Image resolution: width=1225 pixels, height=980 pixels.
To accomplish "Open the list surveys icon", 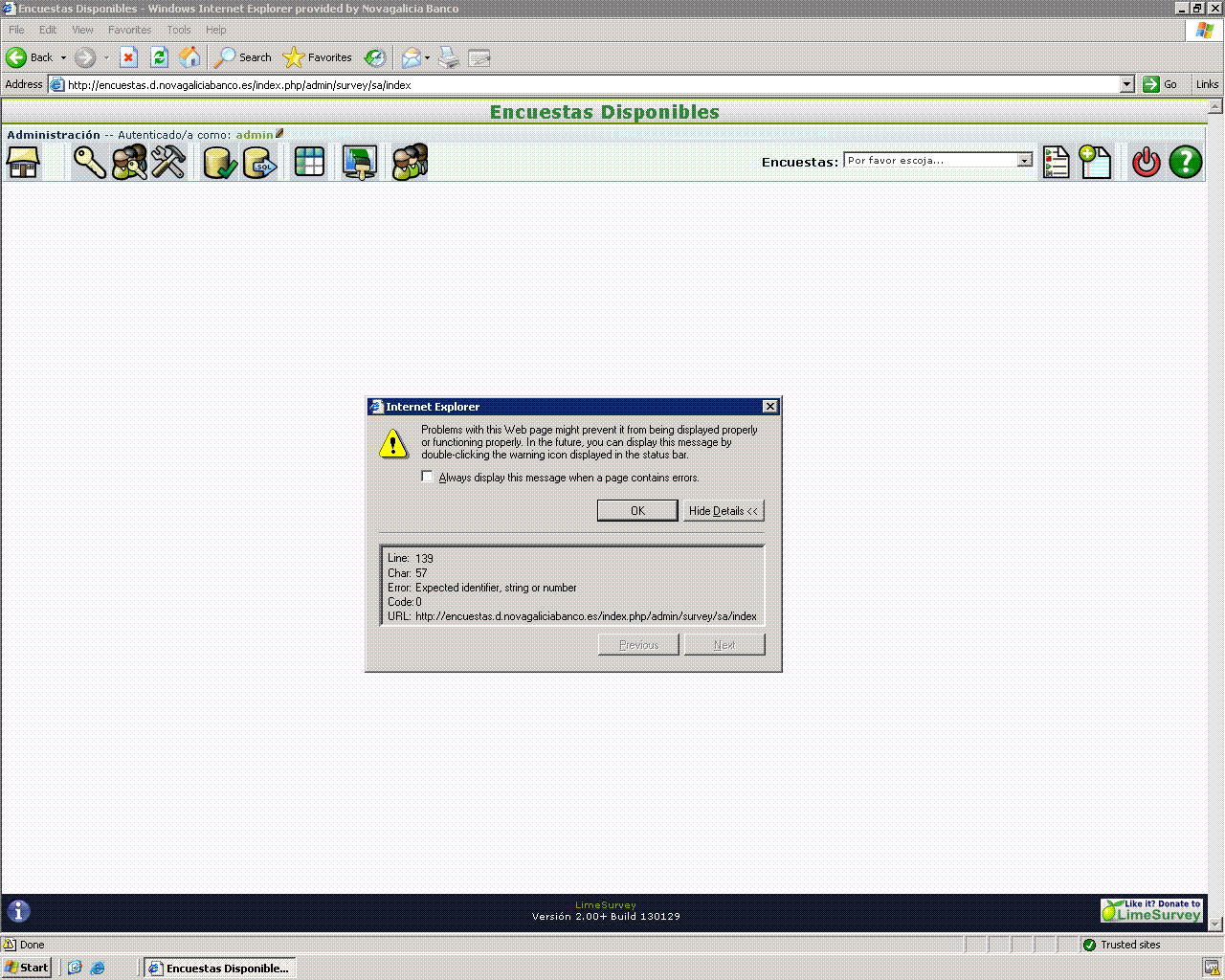I will pos(1057,162).
